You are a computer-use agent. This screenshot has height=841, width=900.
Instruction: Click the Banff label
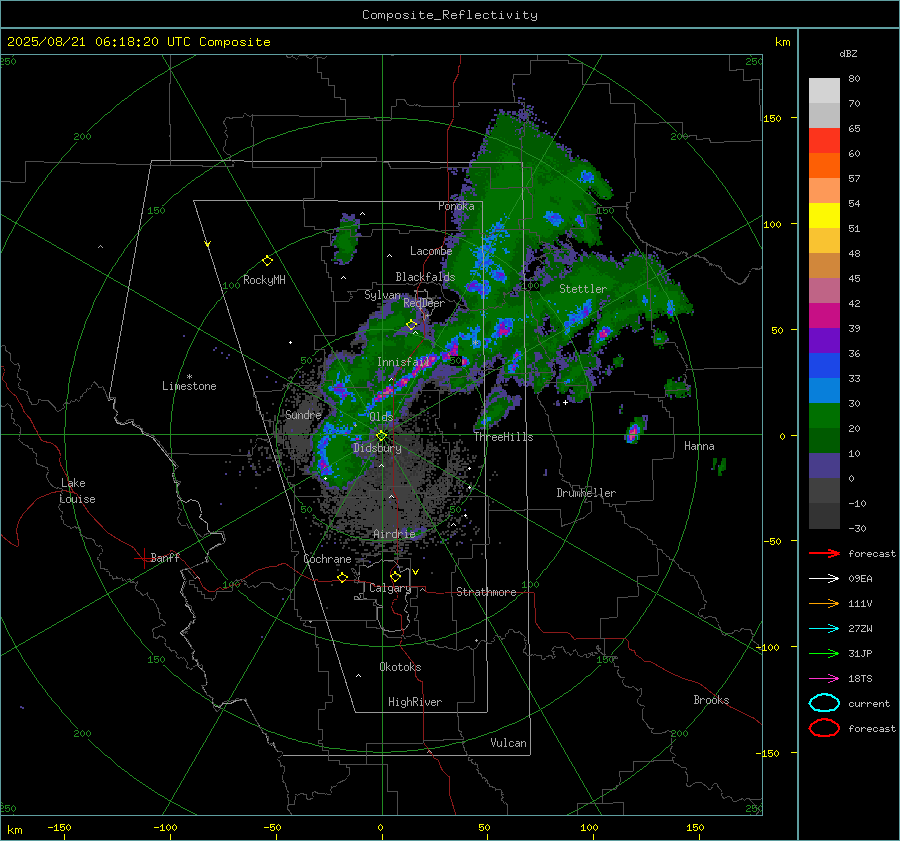click(165, 557)
